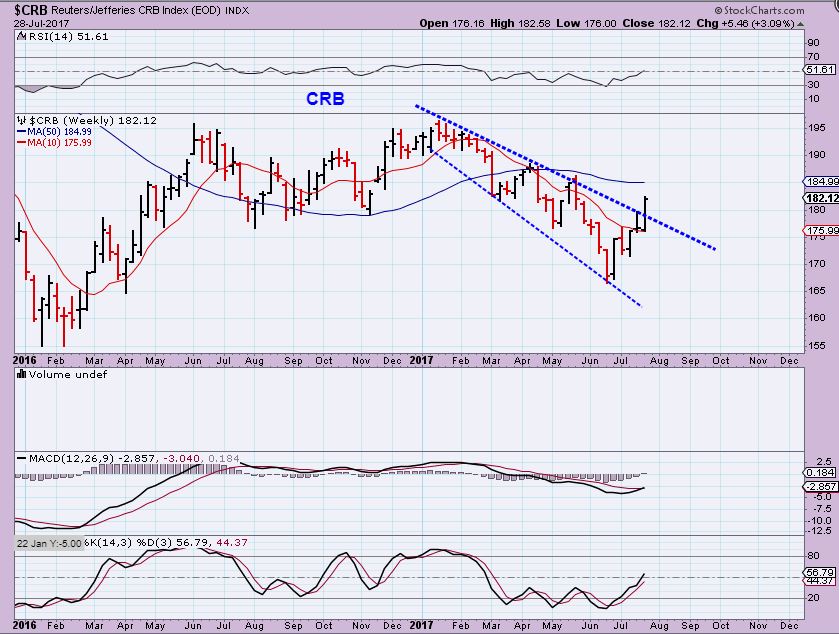Click the 165 price axis label
The width and height of the screenshot is (839, 634).
(817, 291)
